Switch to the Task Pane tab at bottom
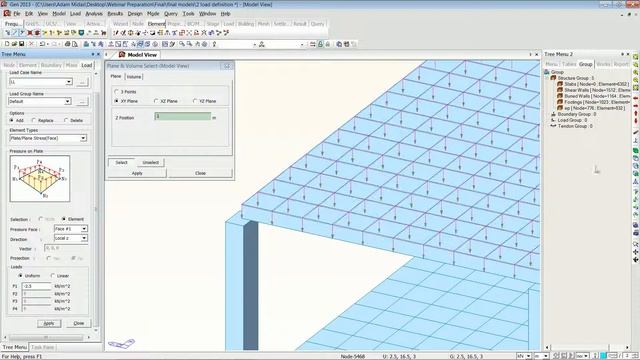640x360 pixels. point(42,347)
